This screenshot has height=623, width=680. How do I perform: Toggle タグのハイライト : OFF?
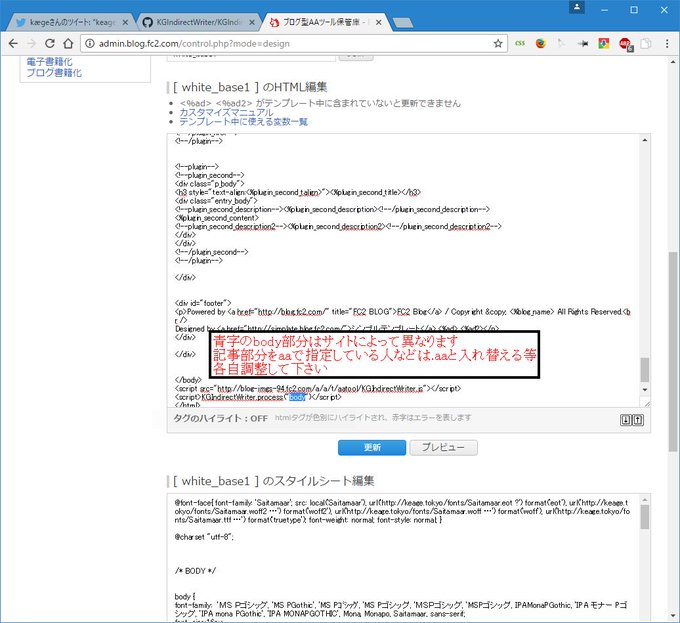click(x=220, y=418)
